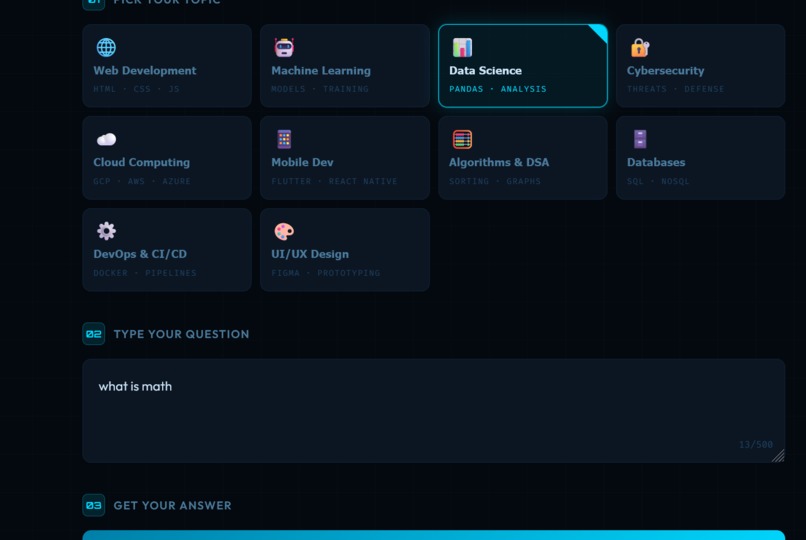Image resolution: width=806 pixels, height=540 pixels.
Task: Pick the DevOps & CI/CD topic title
Action: coord(140,254)
